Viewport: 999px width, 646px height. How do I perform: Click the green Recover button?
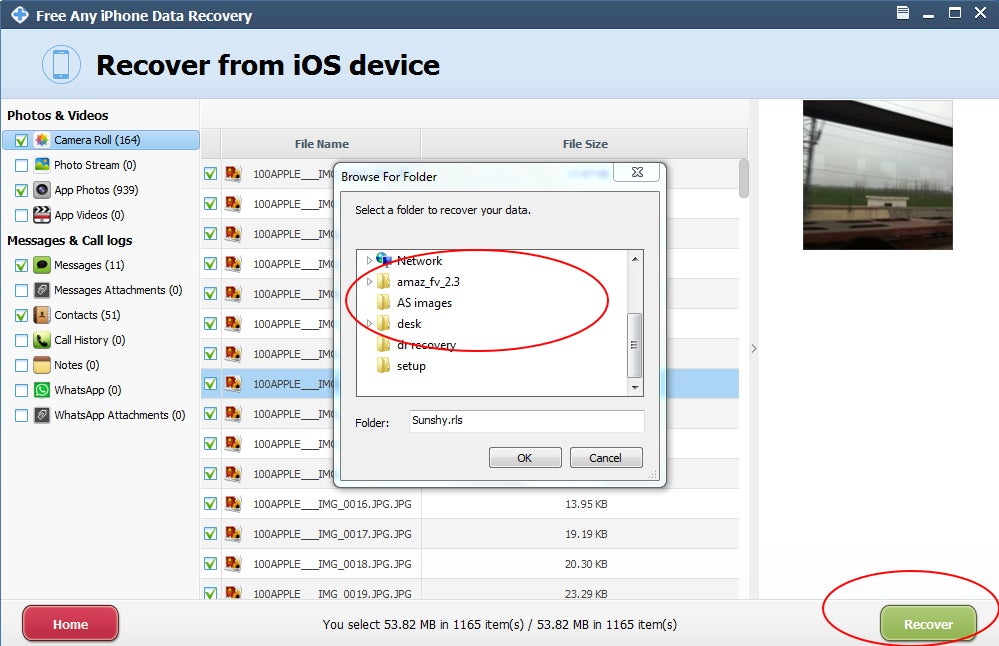click(928, 624)
